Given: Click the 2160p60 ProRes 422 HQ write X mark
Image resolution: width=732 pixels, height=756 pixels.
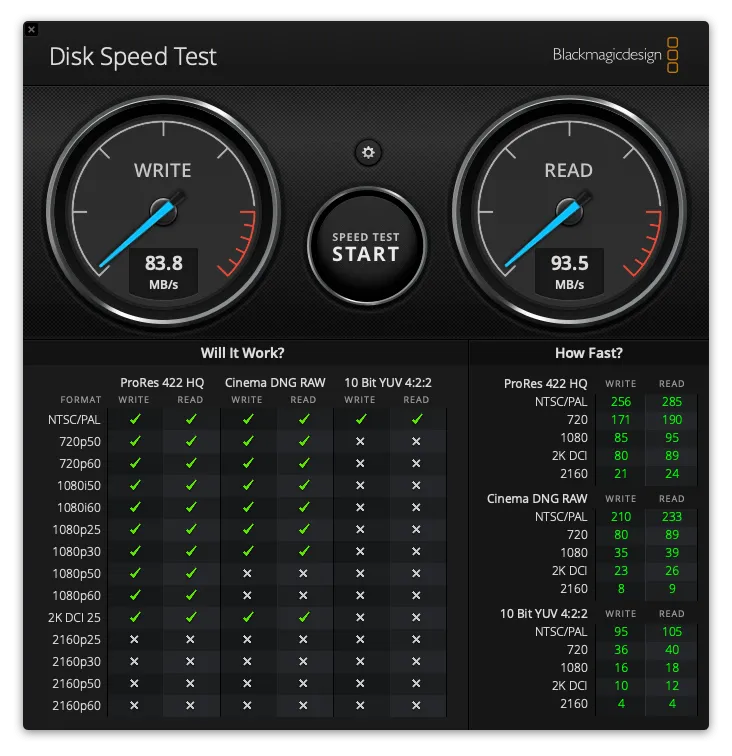Looking at the screenshot, I should (134, 705).
